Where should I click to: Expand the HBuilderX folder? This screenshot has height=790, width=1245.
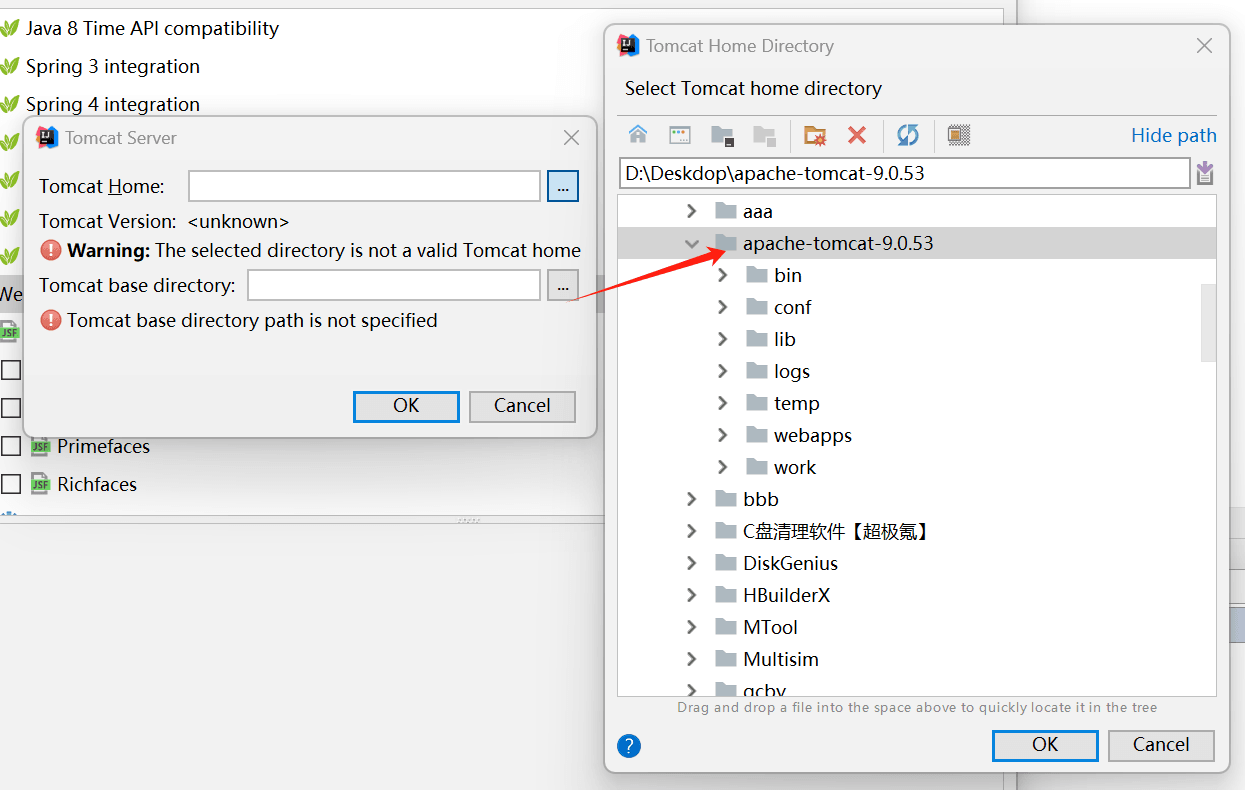click(x=691, y=595)
